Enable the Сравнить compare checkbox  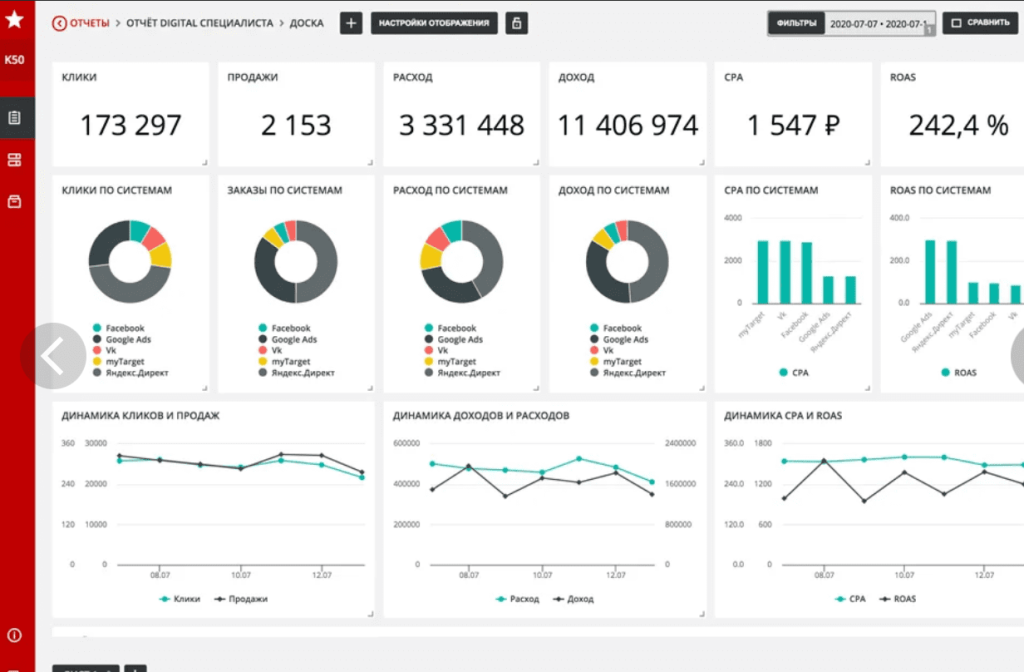pyautogui.click(x=956, y=22)
